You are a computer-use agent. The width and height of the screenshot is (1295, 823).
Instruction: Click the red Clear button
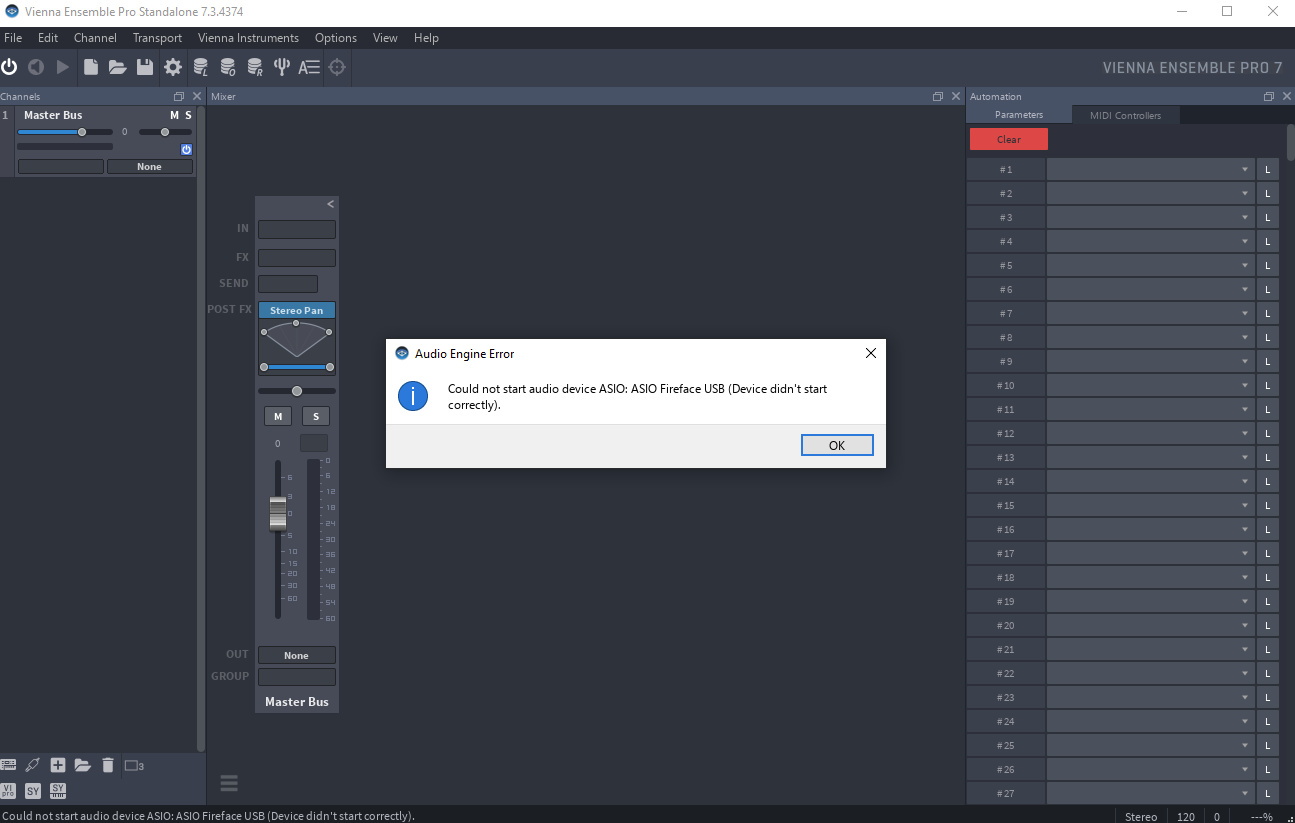[1009, 139]
